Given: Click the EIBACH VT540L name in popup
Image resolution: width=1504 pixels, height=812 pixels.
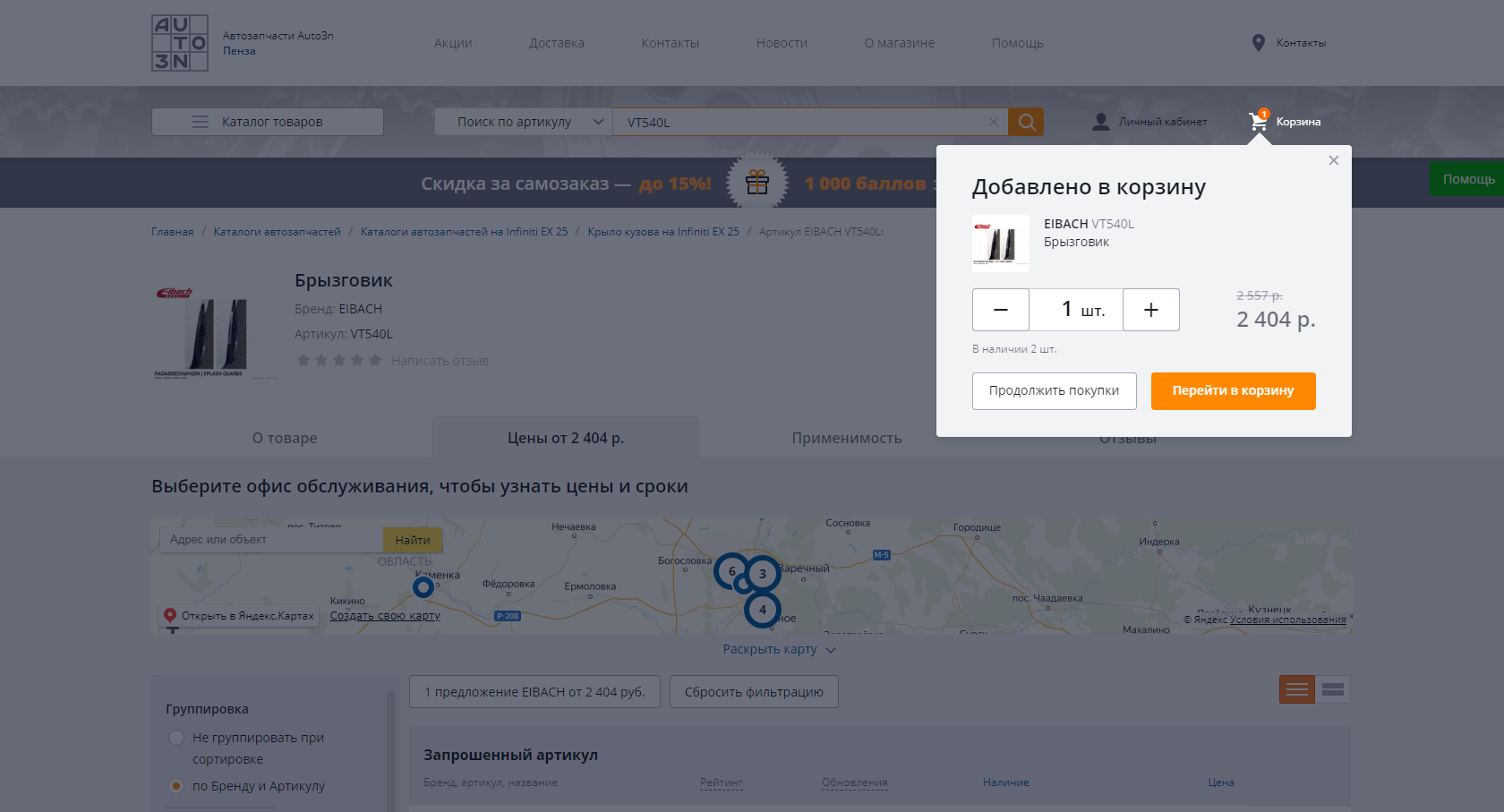Looking at the screenshot, I should tap(1089, 224).
